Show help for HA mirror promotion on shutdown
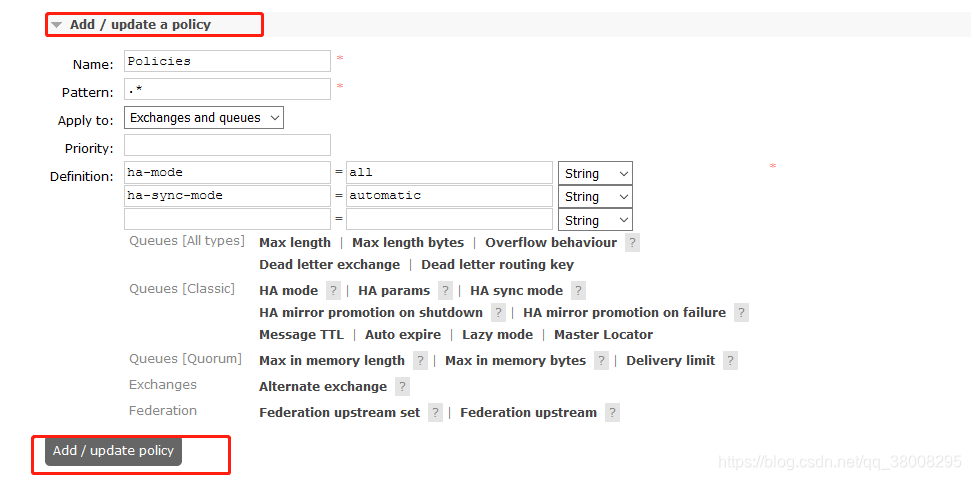 [x=498, y=313]
